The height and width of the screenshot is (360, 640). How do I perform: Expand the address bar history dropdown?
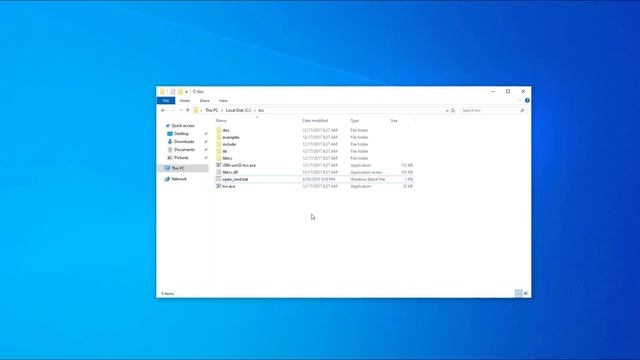coord(447,110)
